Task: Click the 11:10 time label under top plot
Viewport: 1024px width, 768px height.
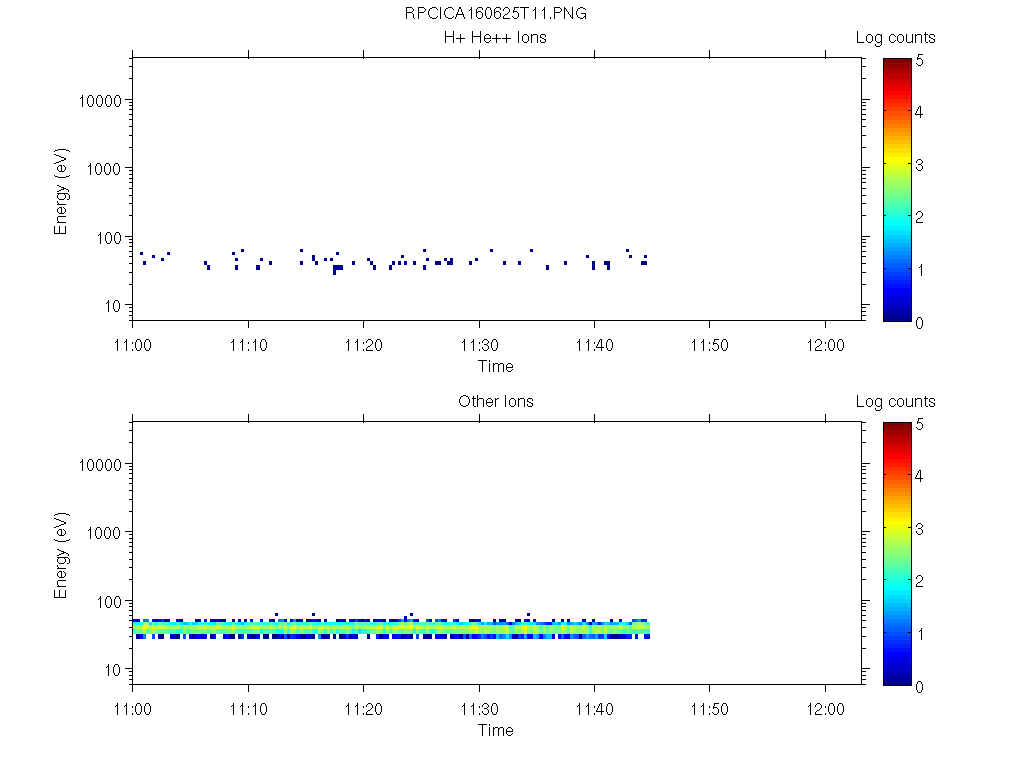Action: (248, 345)
